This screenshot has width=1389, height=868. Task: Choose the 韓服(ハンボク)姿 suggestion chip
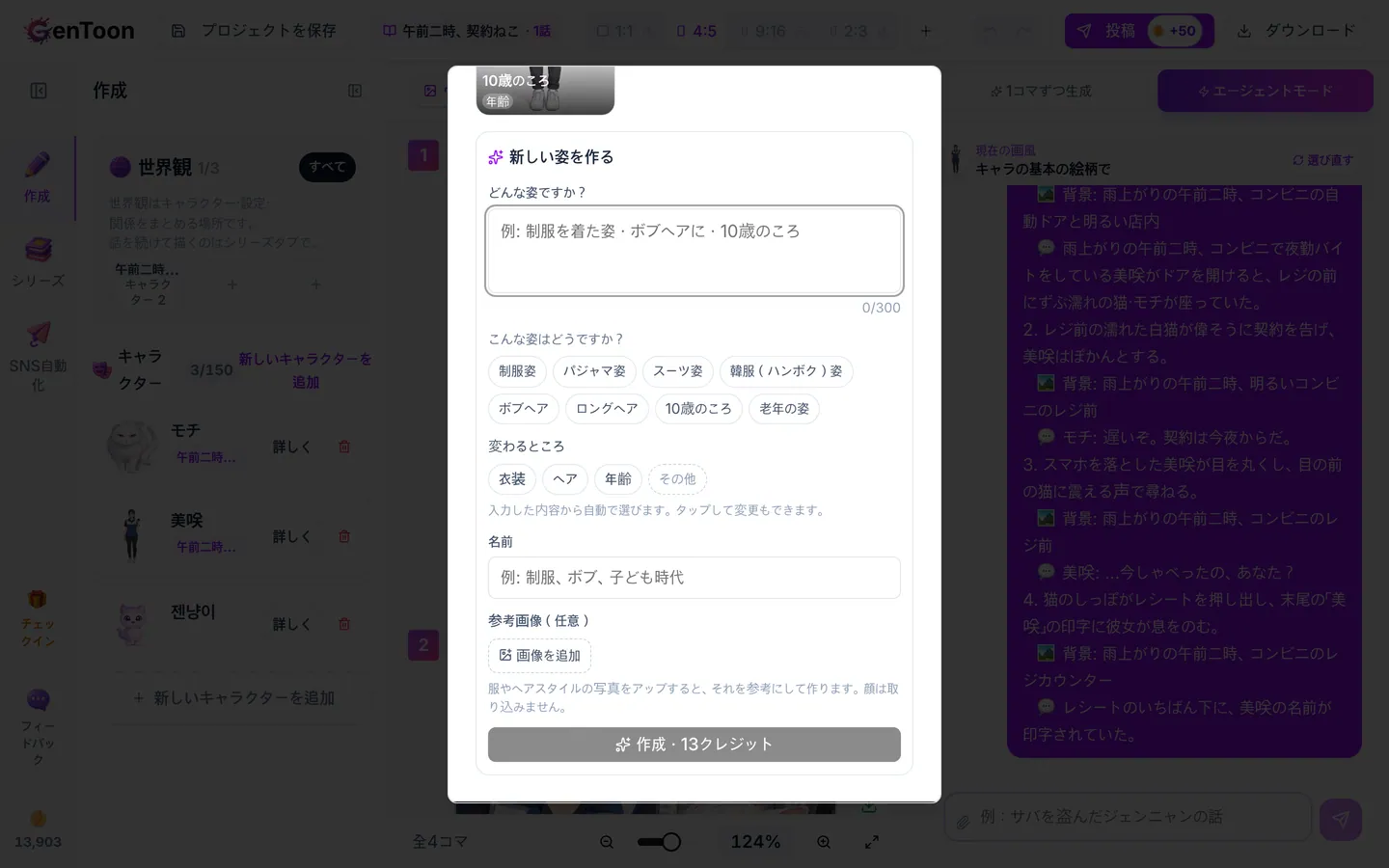(786, 371)
